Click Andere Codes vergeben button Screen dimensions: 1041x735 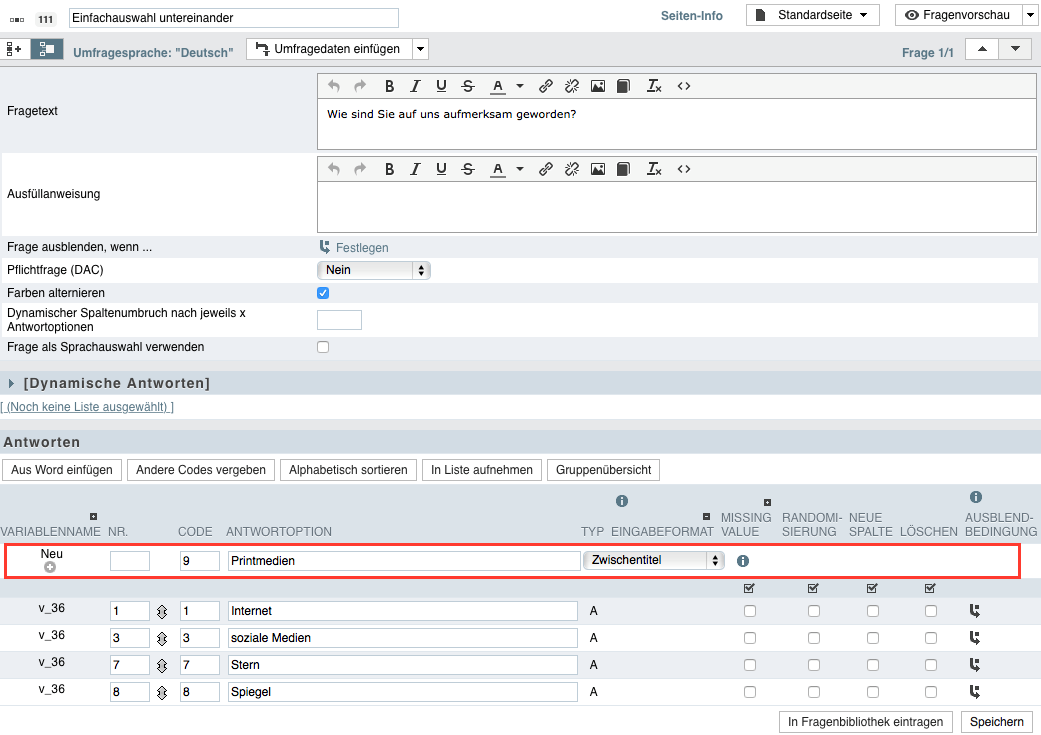coord(200,470)
